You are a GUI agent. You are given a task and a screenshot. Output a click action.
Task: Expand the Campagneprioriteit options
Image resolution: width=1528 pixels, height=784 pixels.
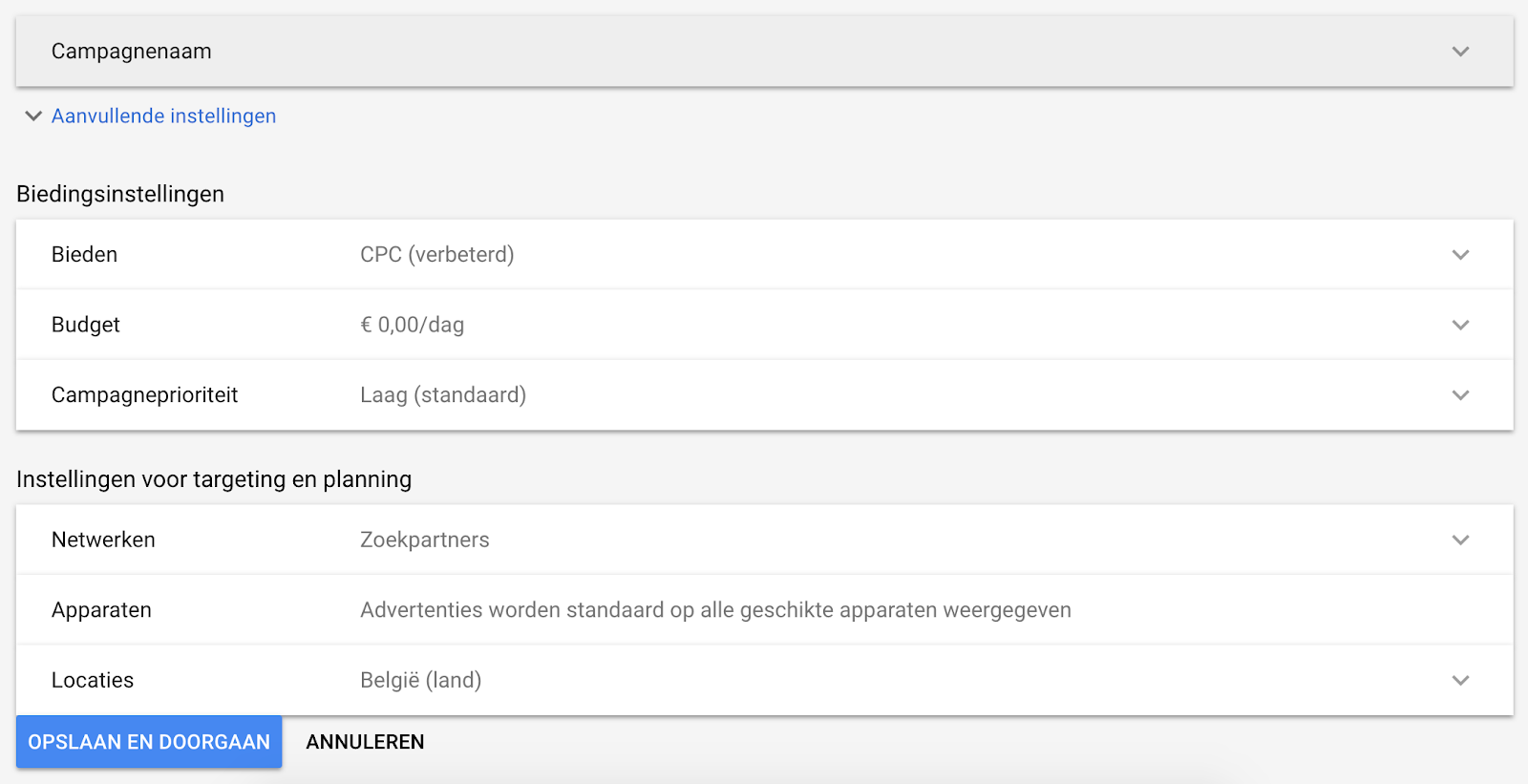click(x=1460, y=394)
